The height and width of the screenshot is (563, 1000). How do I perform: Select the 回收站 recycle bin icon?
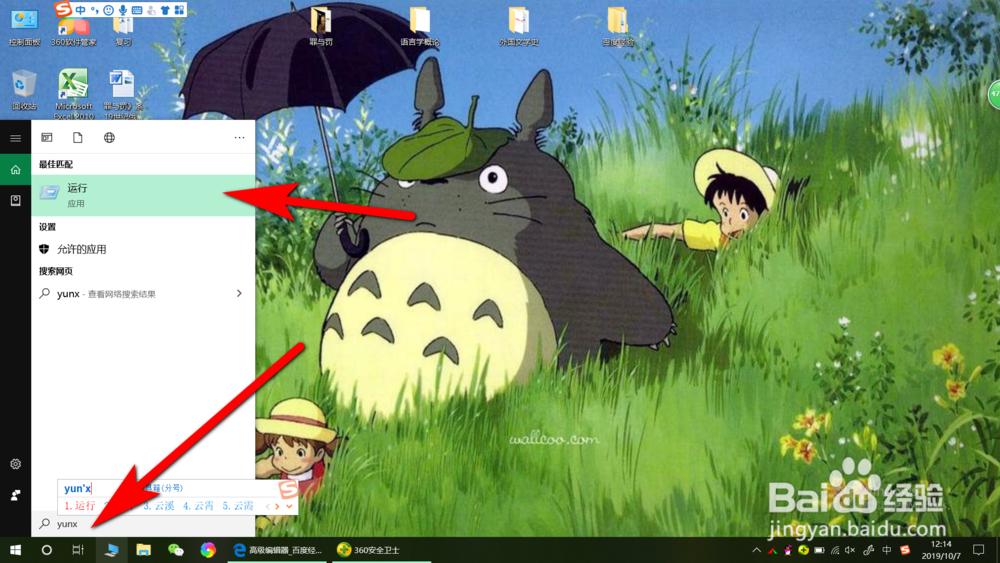tap(24, 90)
